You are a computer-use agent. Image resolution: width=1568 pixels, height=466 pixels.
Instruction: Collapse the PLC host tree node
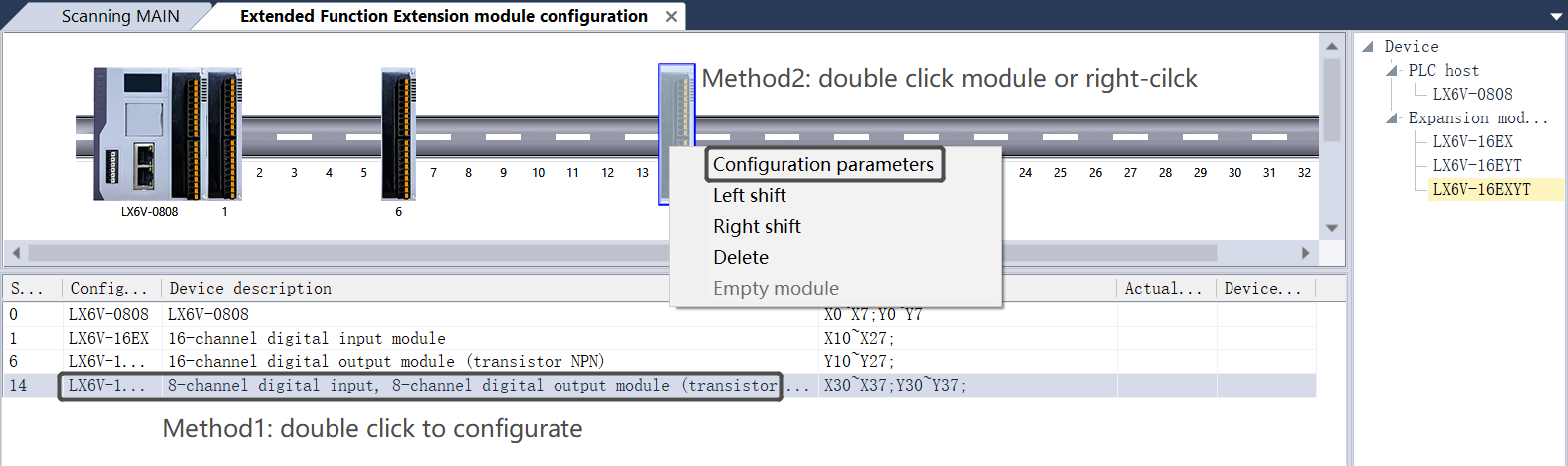coord(1392,71)
